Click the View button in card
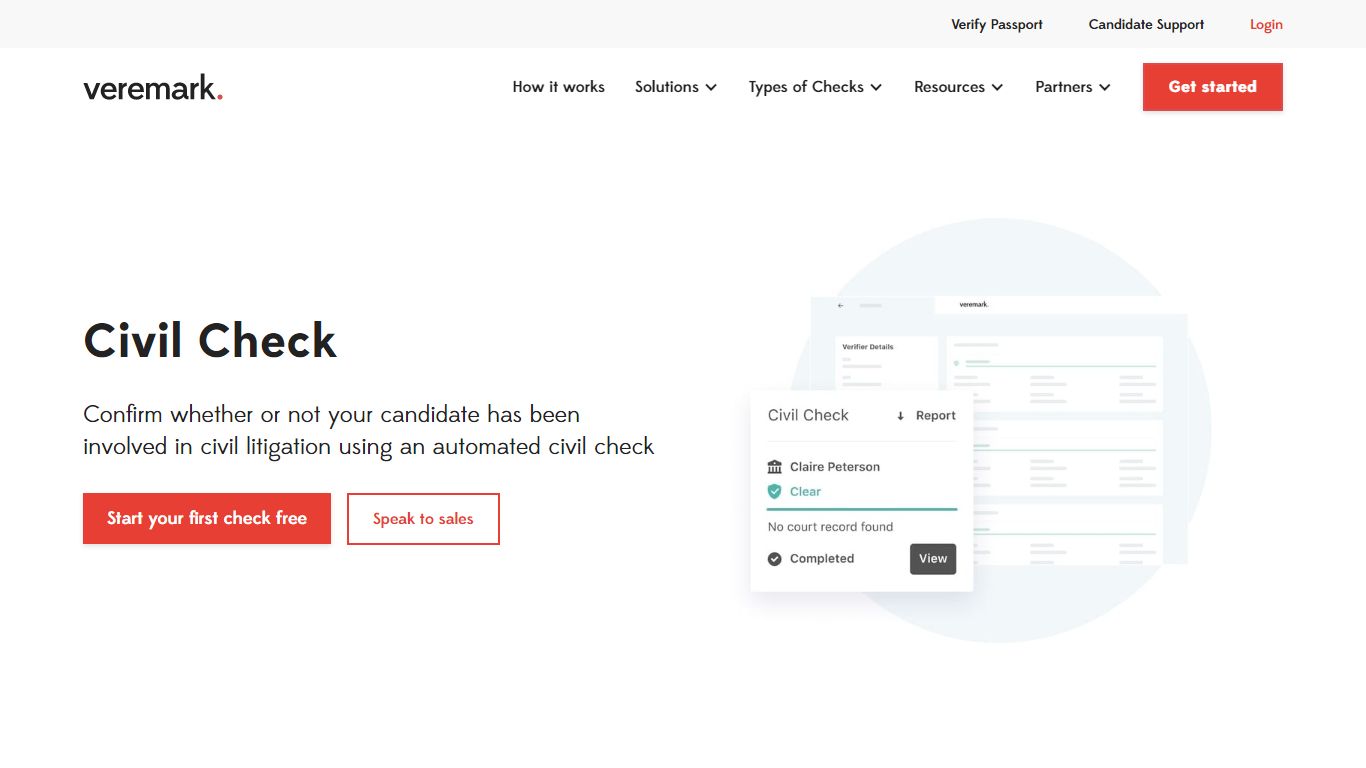Screen dimensions: 1366x768 pyautogui.click(x=933, y=559)
